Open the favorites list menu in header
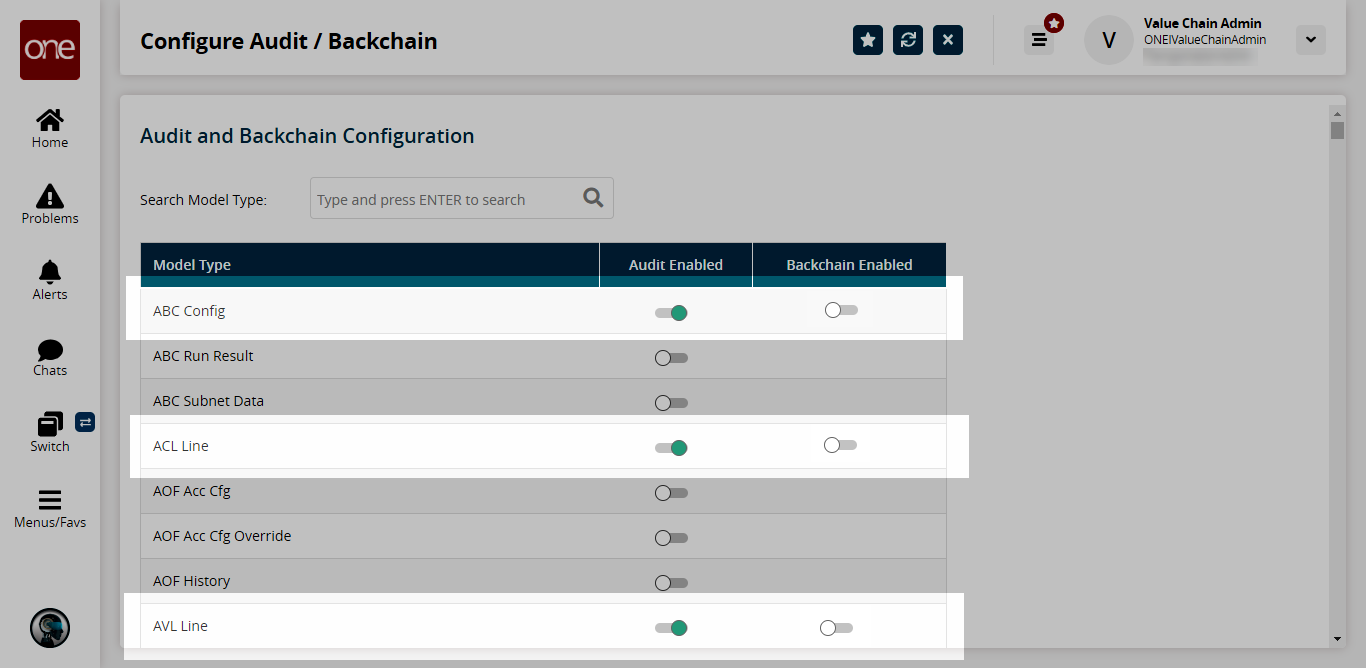1366x668 pixels. coord(1039,40)
